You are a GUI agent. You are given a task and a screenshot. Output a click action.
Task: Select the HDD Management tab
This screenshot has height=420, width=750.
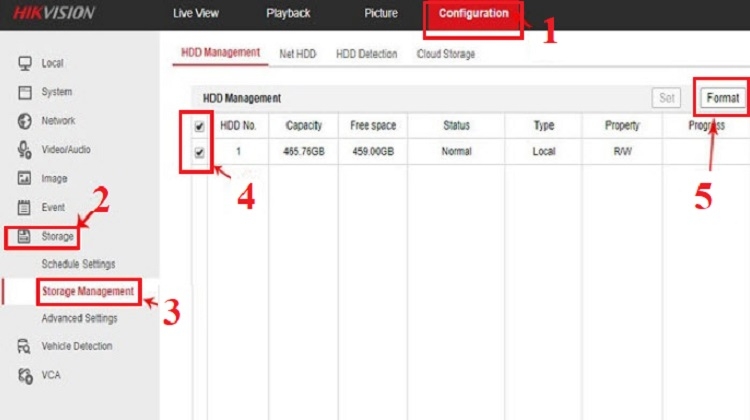point(221,53)
